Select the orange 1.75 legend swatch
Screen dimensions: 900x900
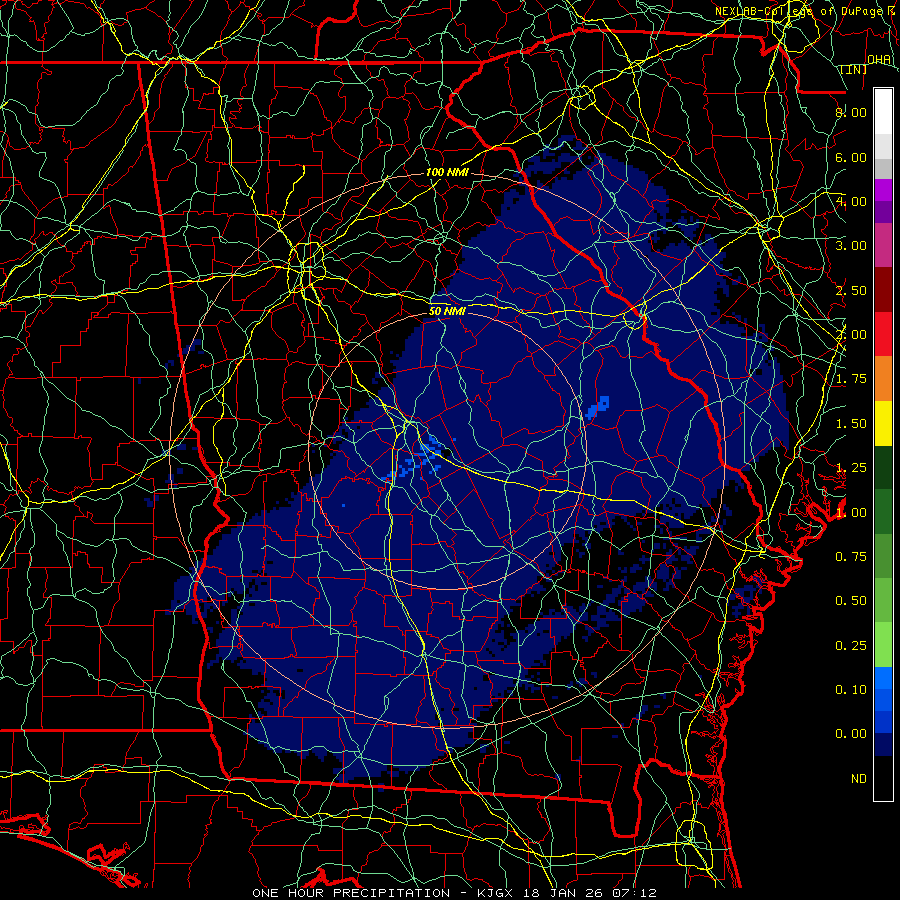[x=883, y=379]
